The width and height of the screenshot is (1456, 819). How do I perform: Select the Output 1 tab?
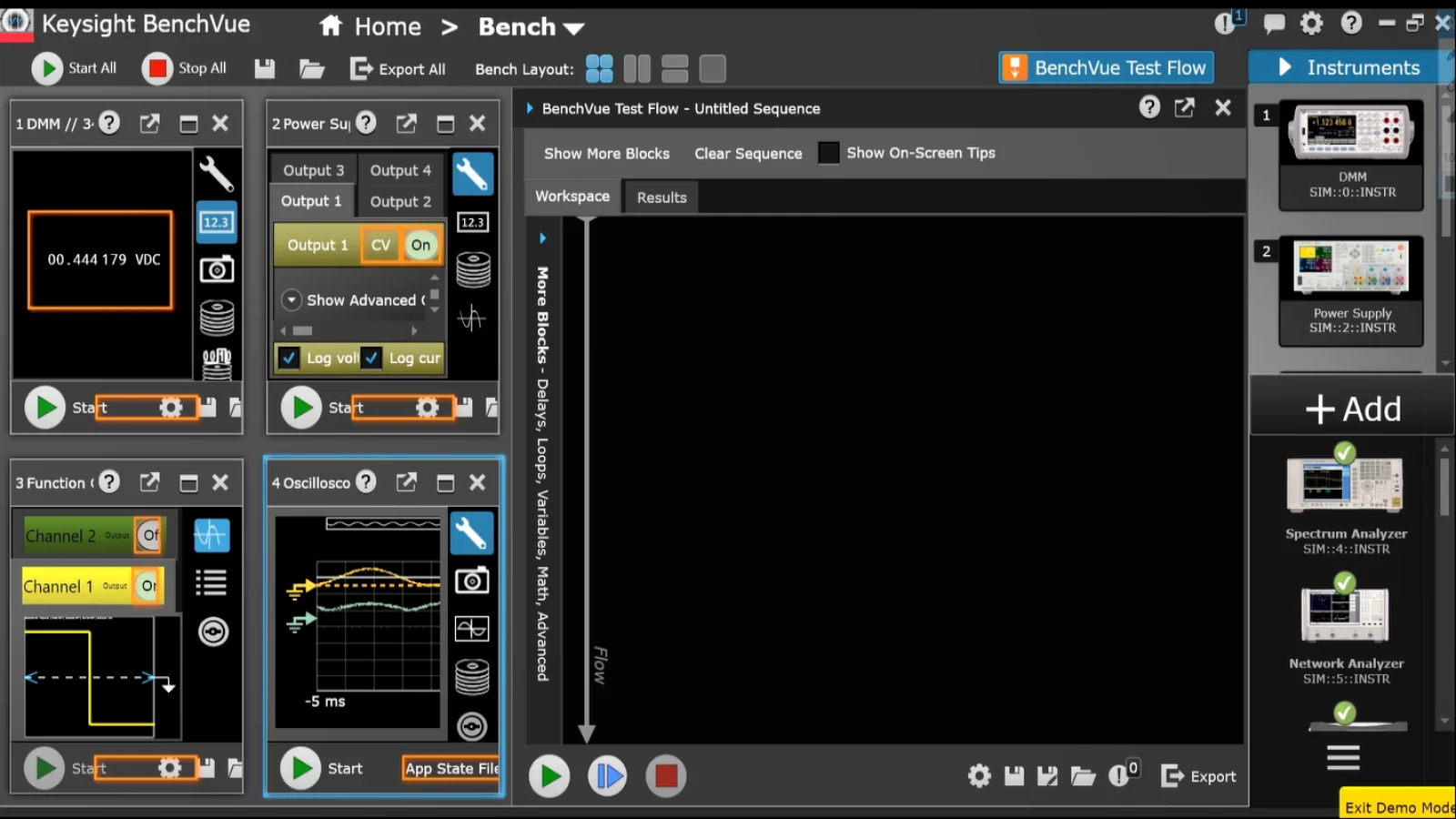311,201
